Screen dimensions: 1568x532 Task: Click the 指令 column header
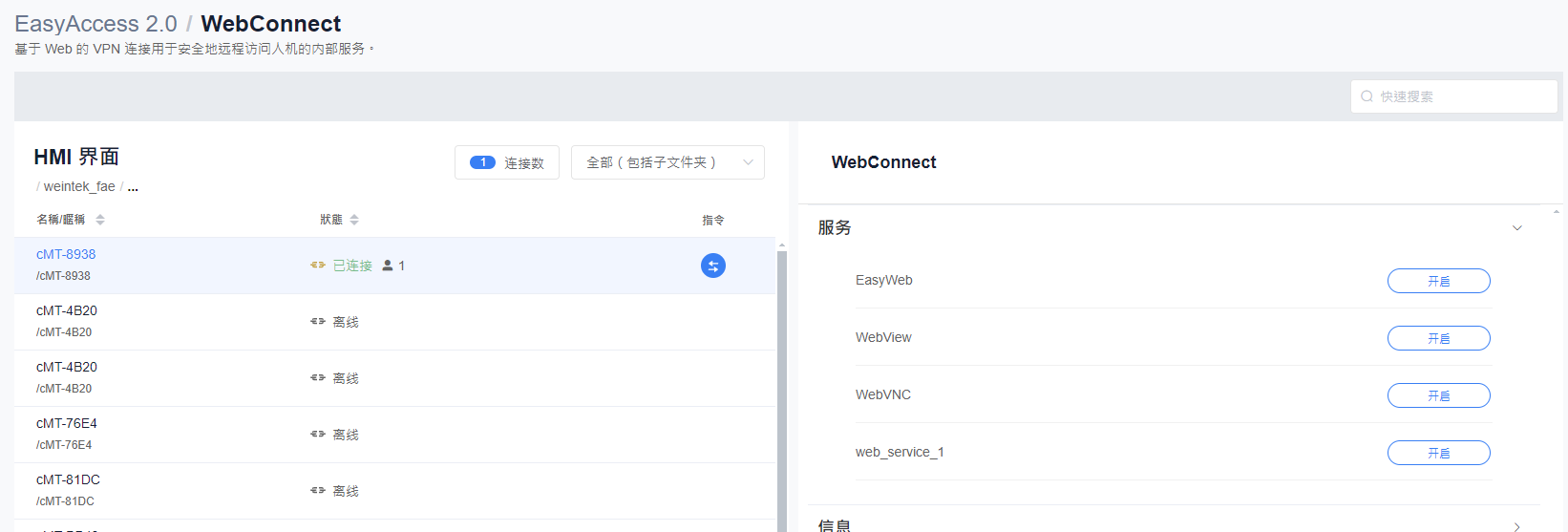click(713, 220)
